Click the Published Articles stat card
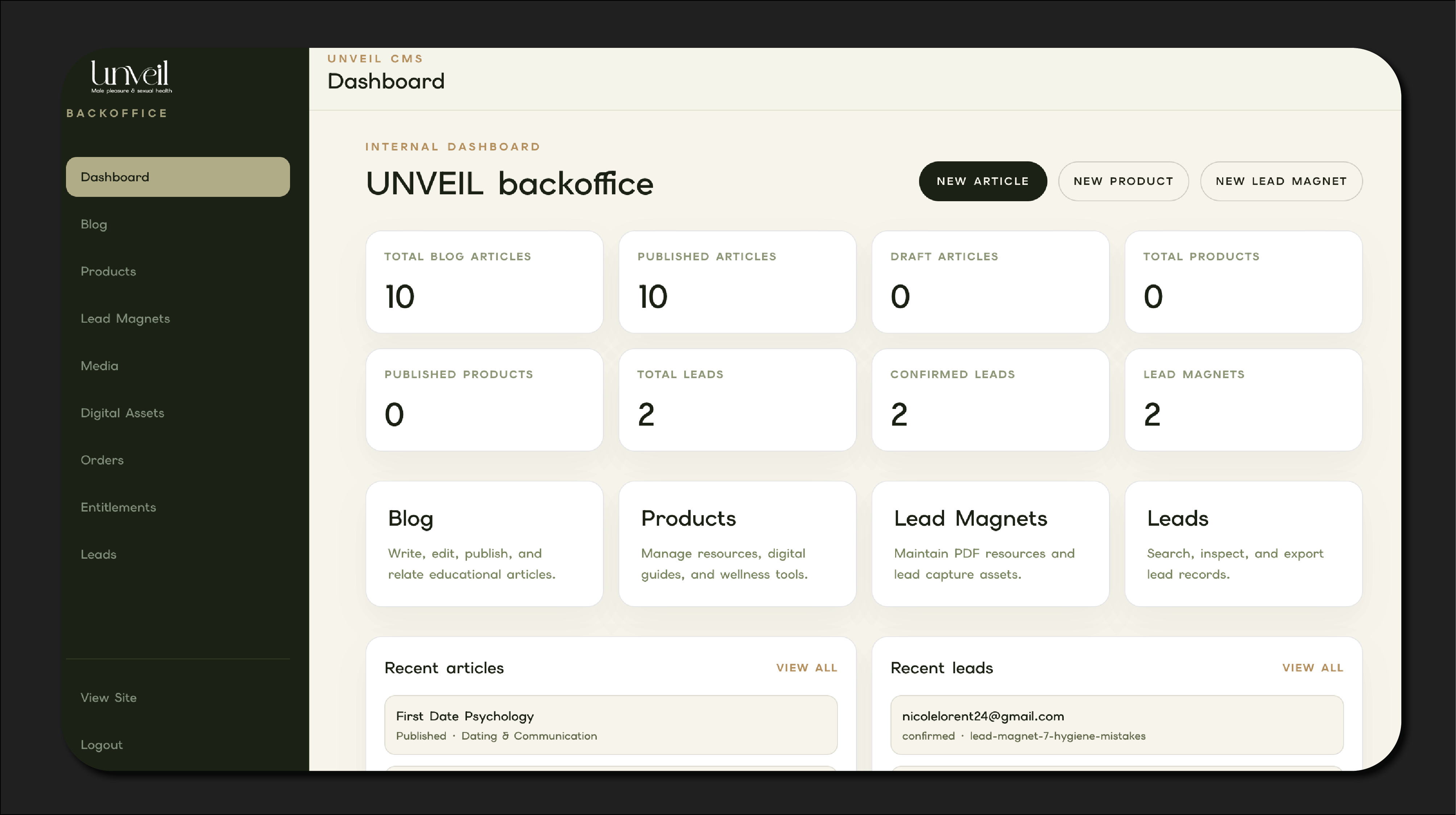Screen dimensions: 1456x815 [737, 282]
